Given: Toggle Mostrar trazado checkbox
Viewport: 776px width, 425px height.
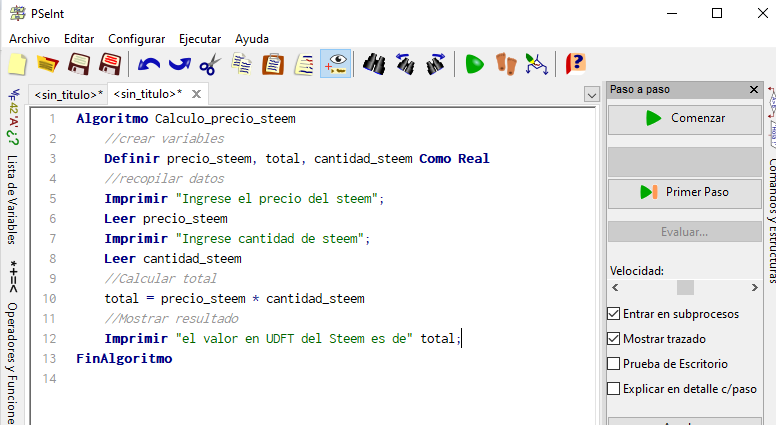Looking at the screenshot, I should [613, 338].
